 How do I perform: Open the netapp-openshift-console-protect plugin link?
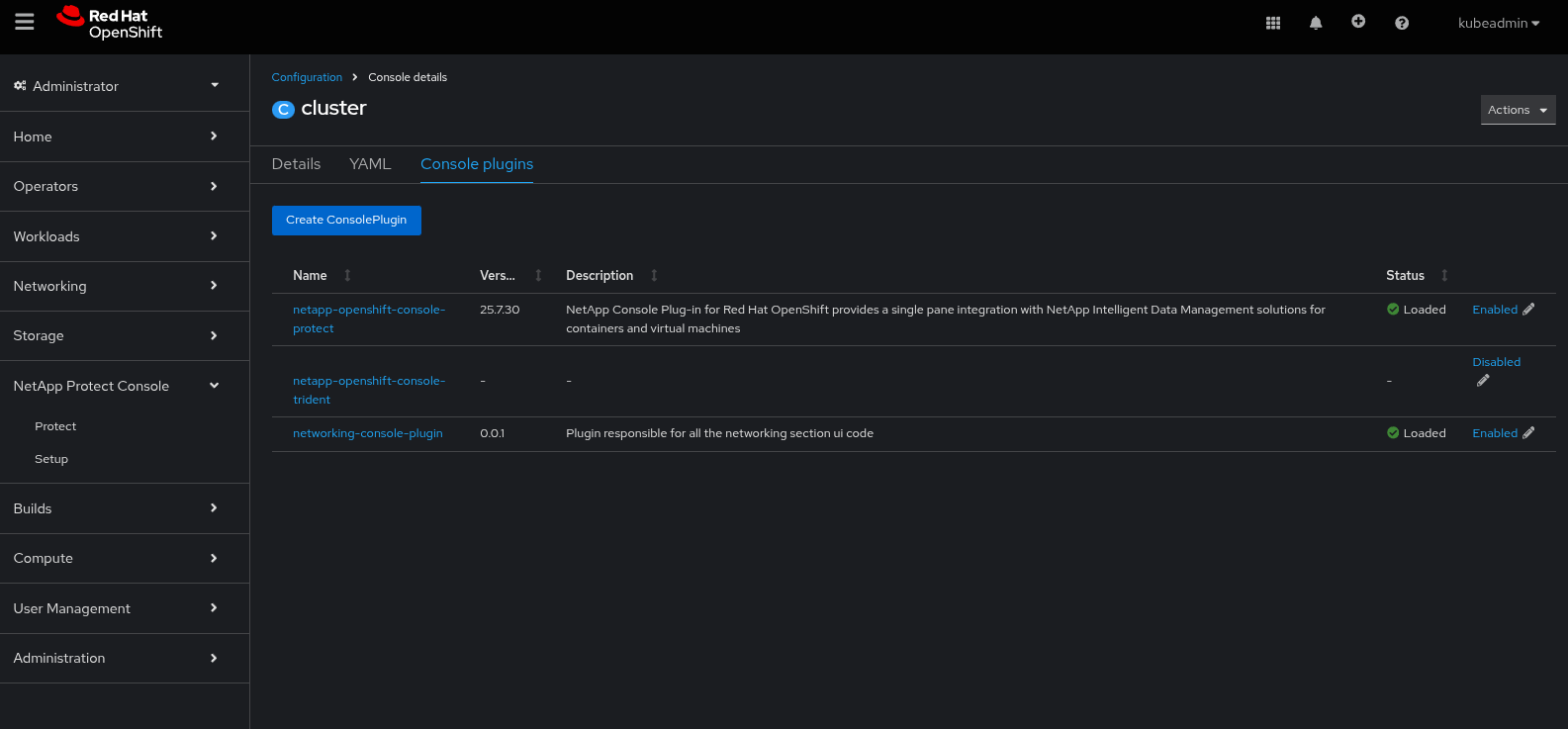(x=369, y=319)
